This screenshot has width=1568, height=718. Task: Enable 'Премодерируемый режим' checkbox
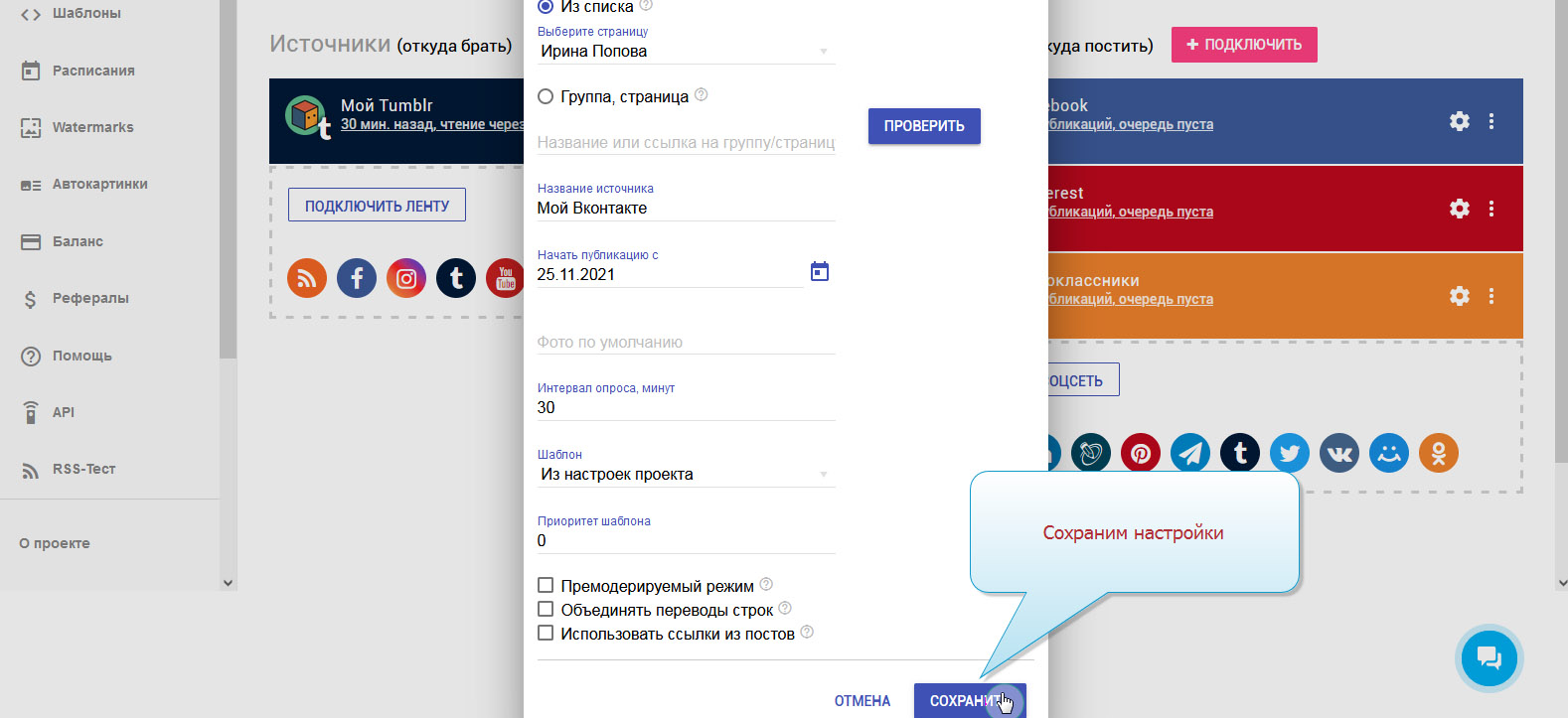coord(546,586)
